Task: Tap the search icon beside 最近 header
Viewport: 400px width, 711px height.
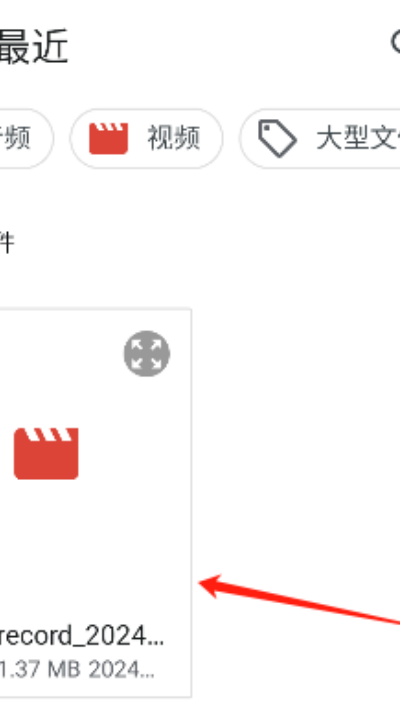Action: pos(395,42)
